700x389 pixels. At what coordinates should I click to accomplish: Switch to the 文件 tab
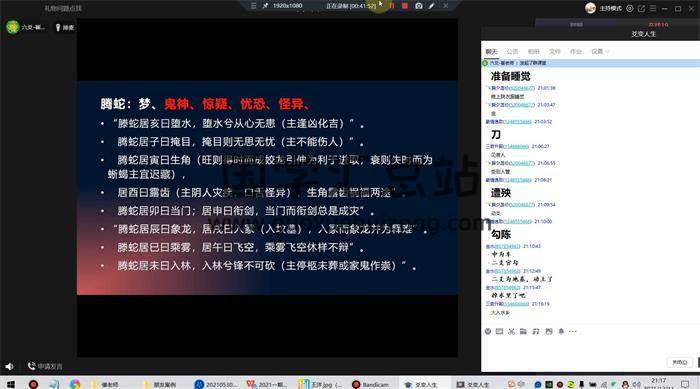coord(554,52)
